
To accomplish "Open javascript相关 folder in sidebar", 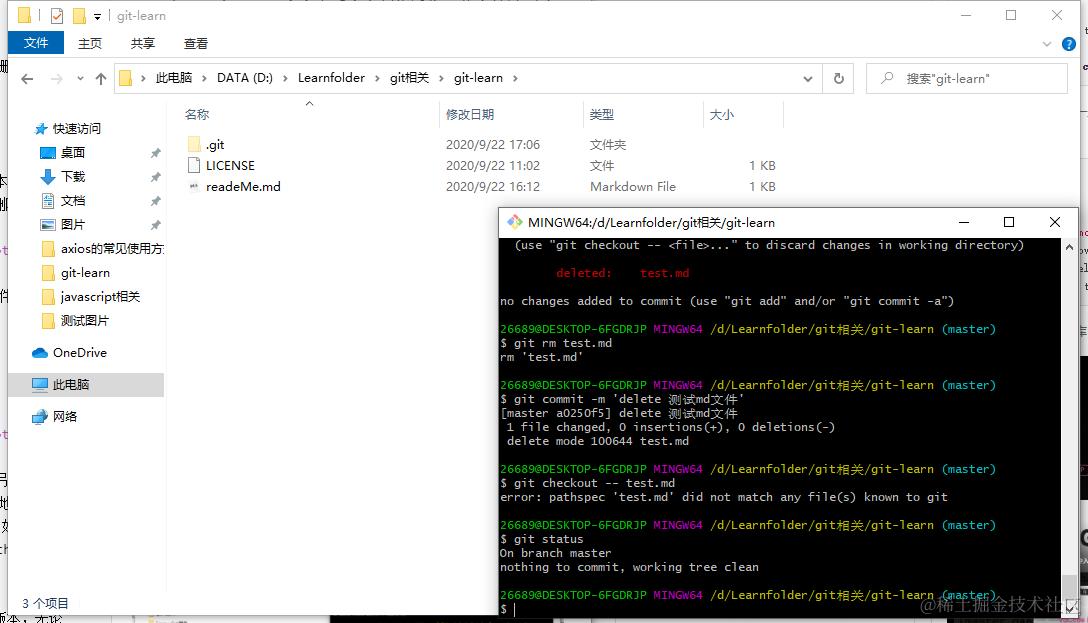I will tap(100, 296).
